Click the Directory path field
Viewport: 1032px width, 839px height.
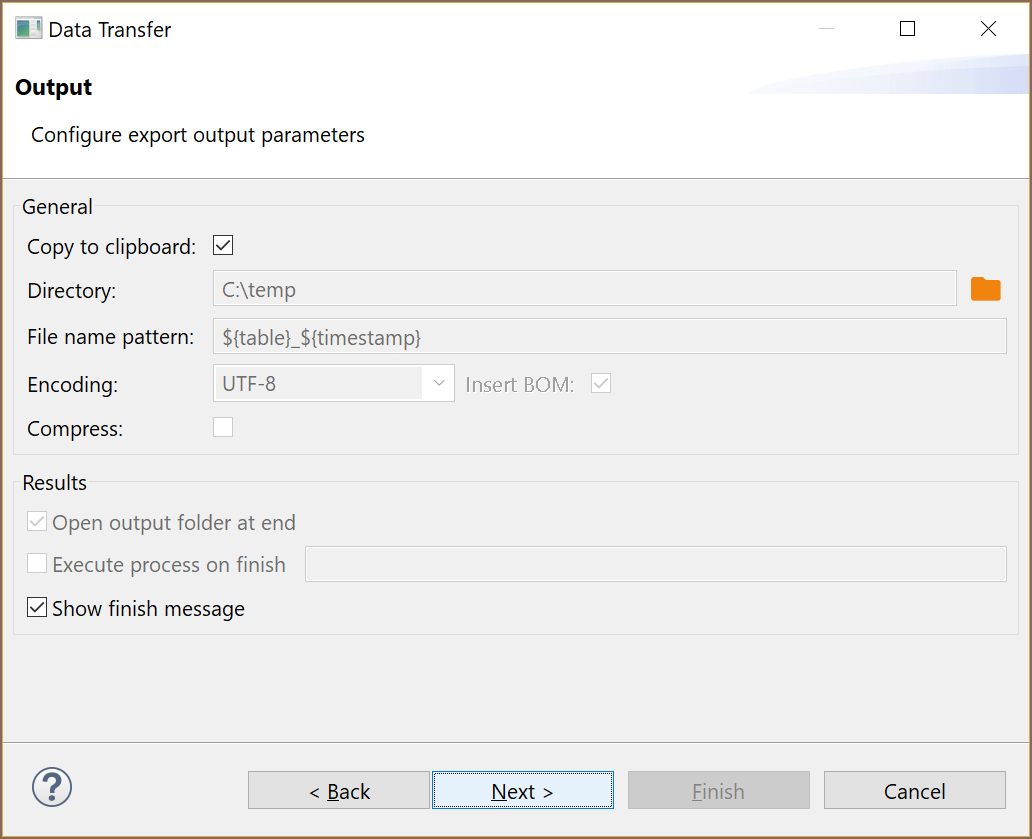point(584,289)
